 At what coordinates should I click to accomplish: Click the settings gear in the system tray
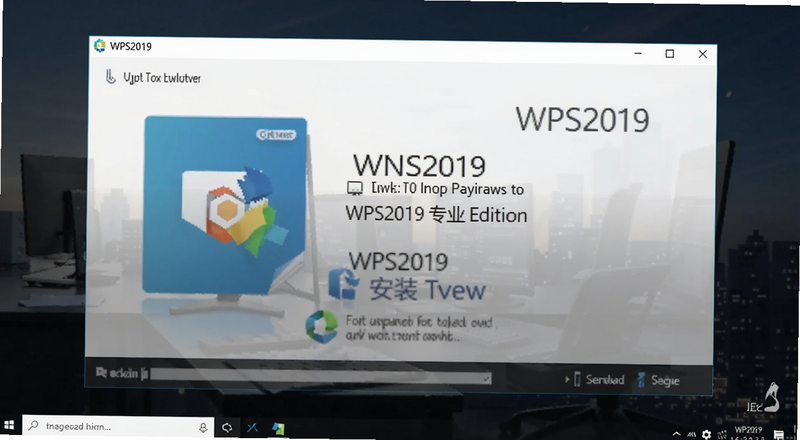707,434
